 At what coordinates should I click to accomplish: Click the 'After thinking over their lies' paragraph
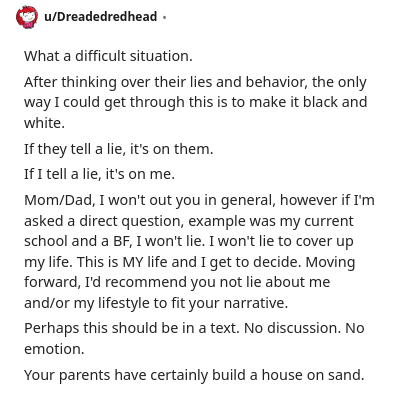pyautogui.click(x=195, y=102)
